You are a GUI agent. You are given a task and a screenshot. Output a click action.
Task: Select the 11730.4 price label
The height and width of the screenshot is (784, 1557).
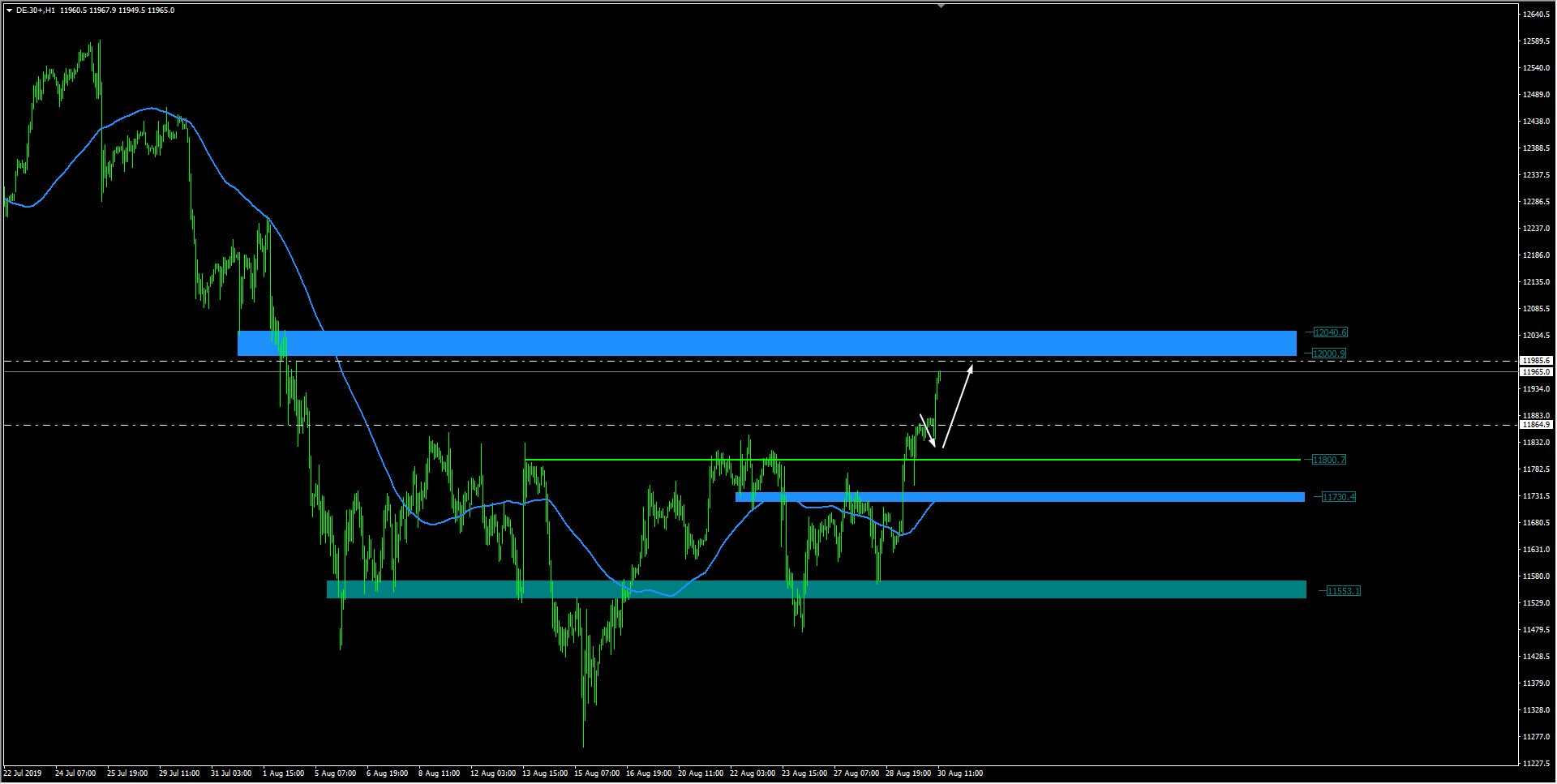(x=1338, y=497)
